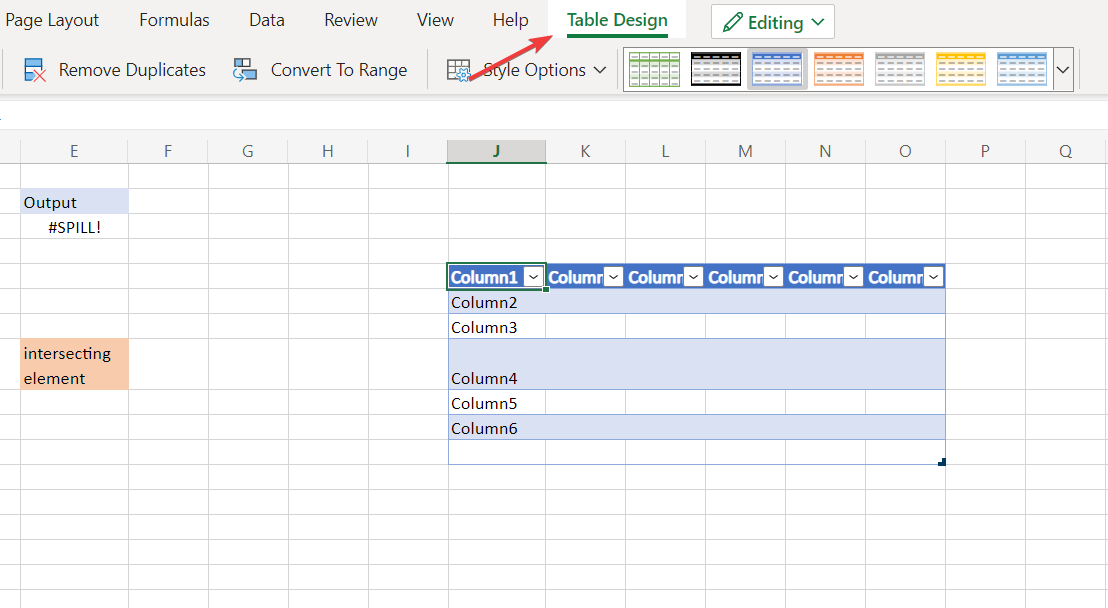Select column header M

(745, 151)
